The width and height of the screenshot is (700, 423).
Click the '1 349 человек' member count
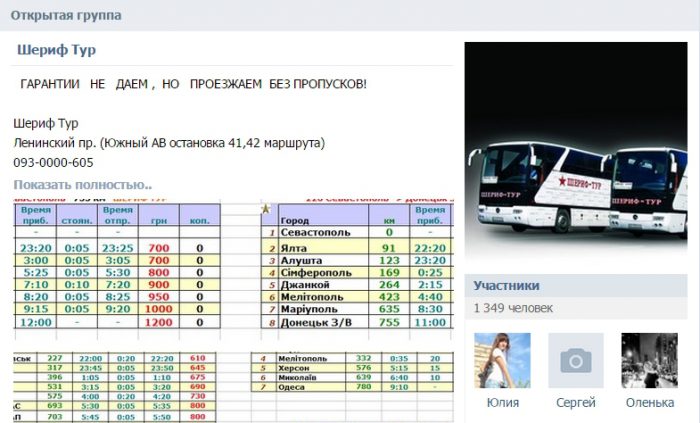click(x=513, y=308)
